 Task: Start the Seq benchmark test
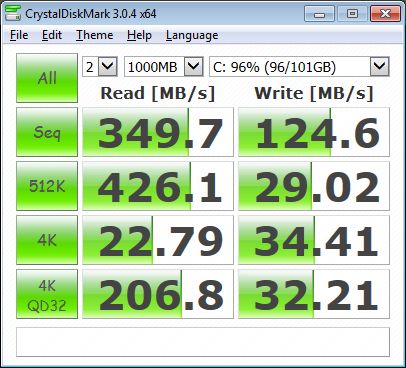(47, 132)
